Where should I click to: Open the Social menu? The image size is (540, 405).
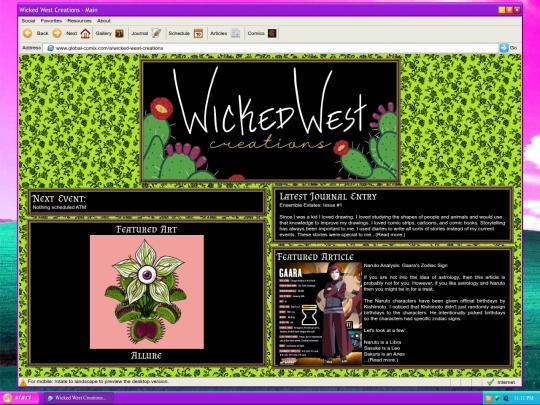28,21
